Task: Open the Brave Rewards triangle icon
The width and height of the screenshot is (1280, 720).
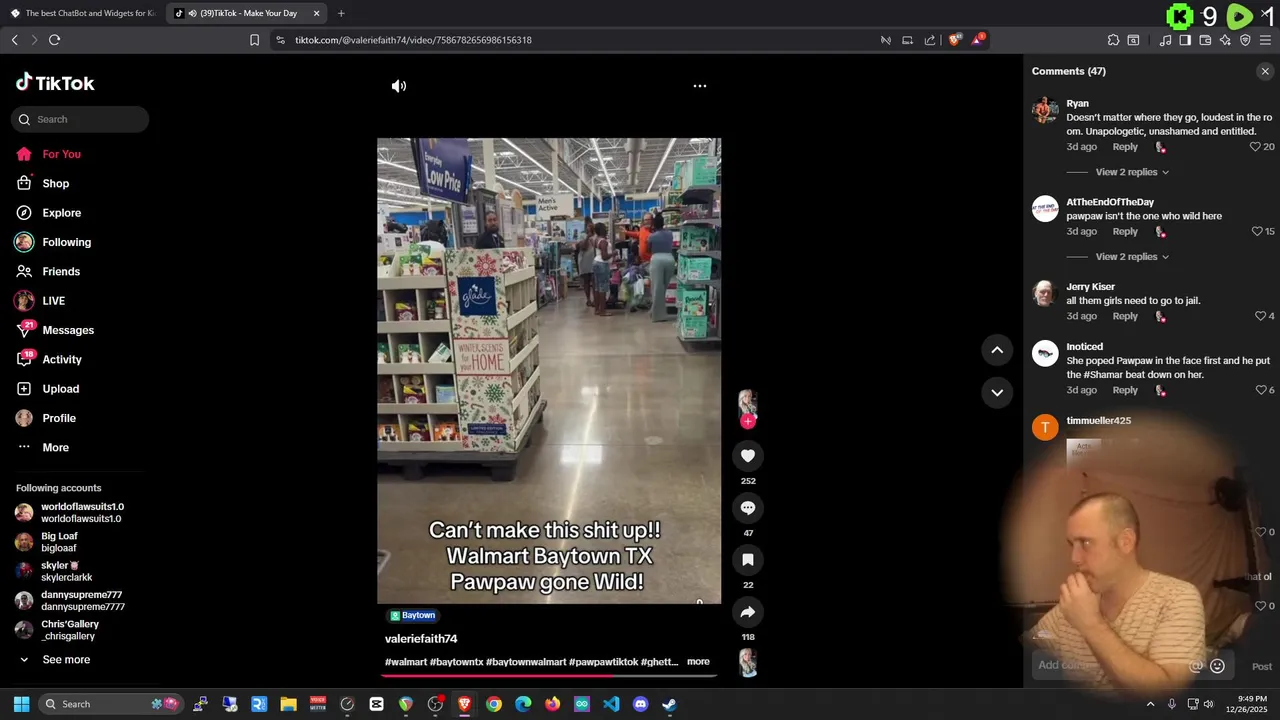Action: (978, 40)
